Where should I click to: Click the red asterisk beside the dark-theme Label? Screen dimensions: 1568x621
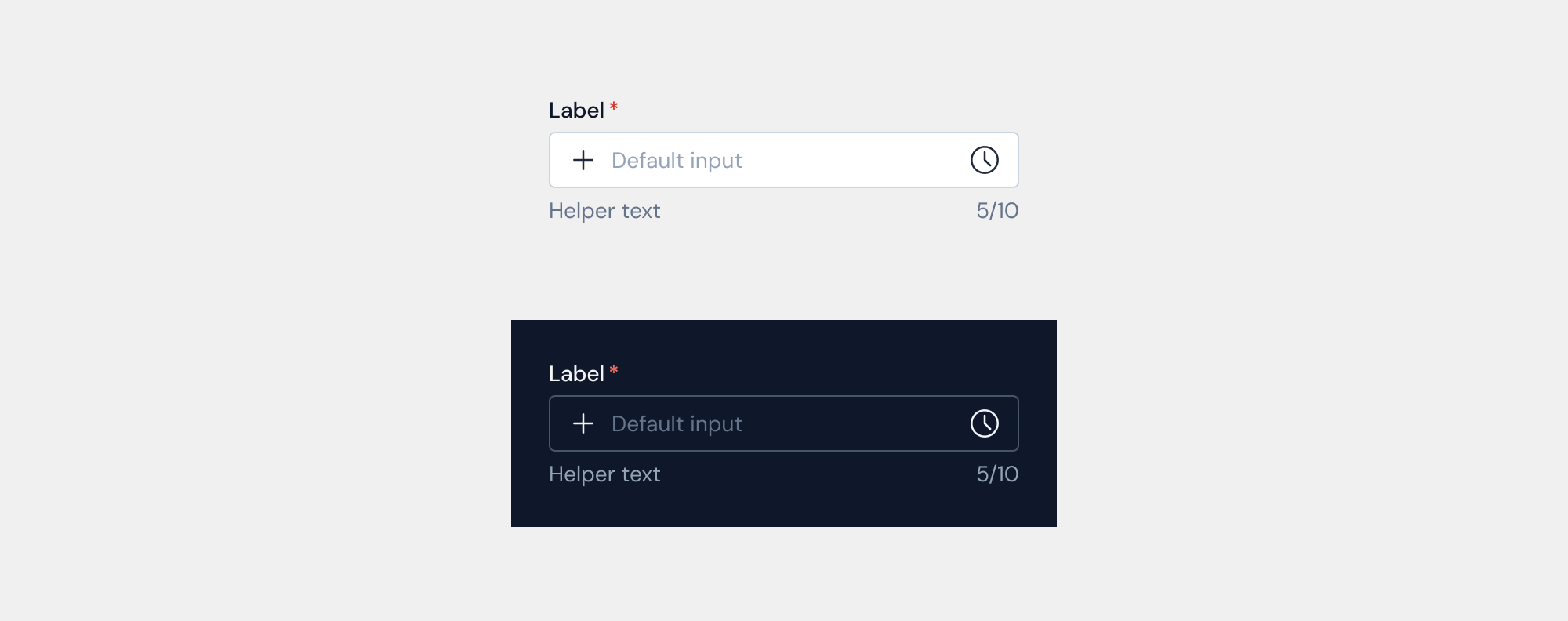coord(614,370)
